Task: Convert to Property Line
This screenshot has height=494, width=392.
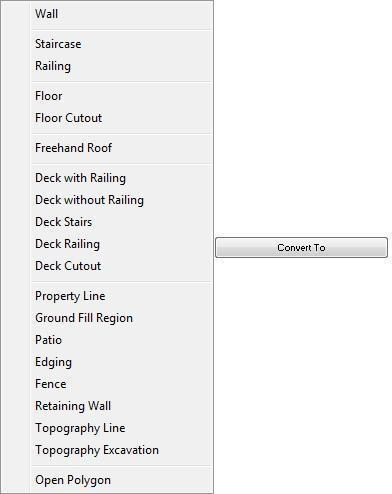Action: coord(122,296)
